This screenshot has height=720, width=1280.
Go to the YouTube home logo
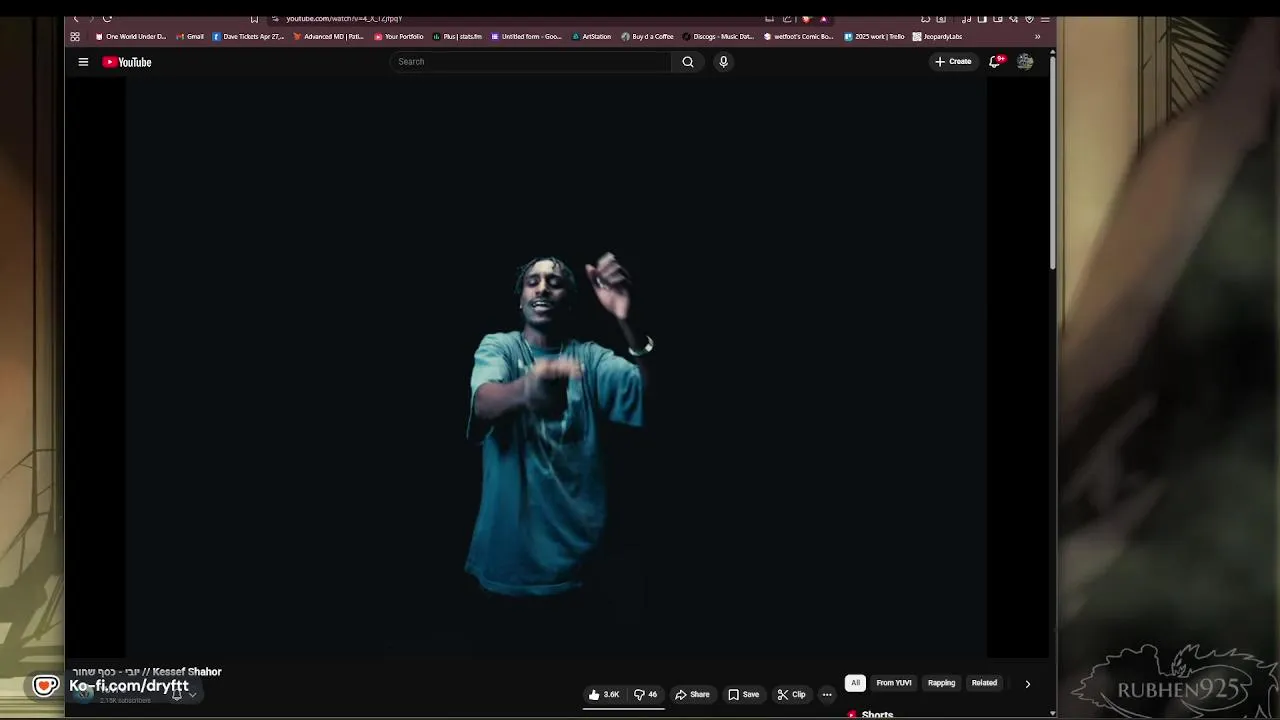click(127, 62)
